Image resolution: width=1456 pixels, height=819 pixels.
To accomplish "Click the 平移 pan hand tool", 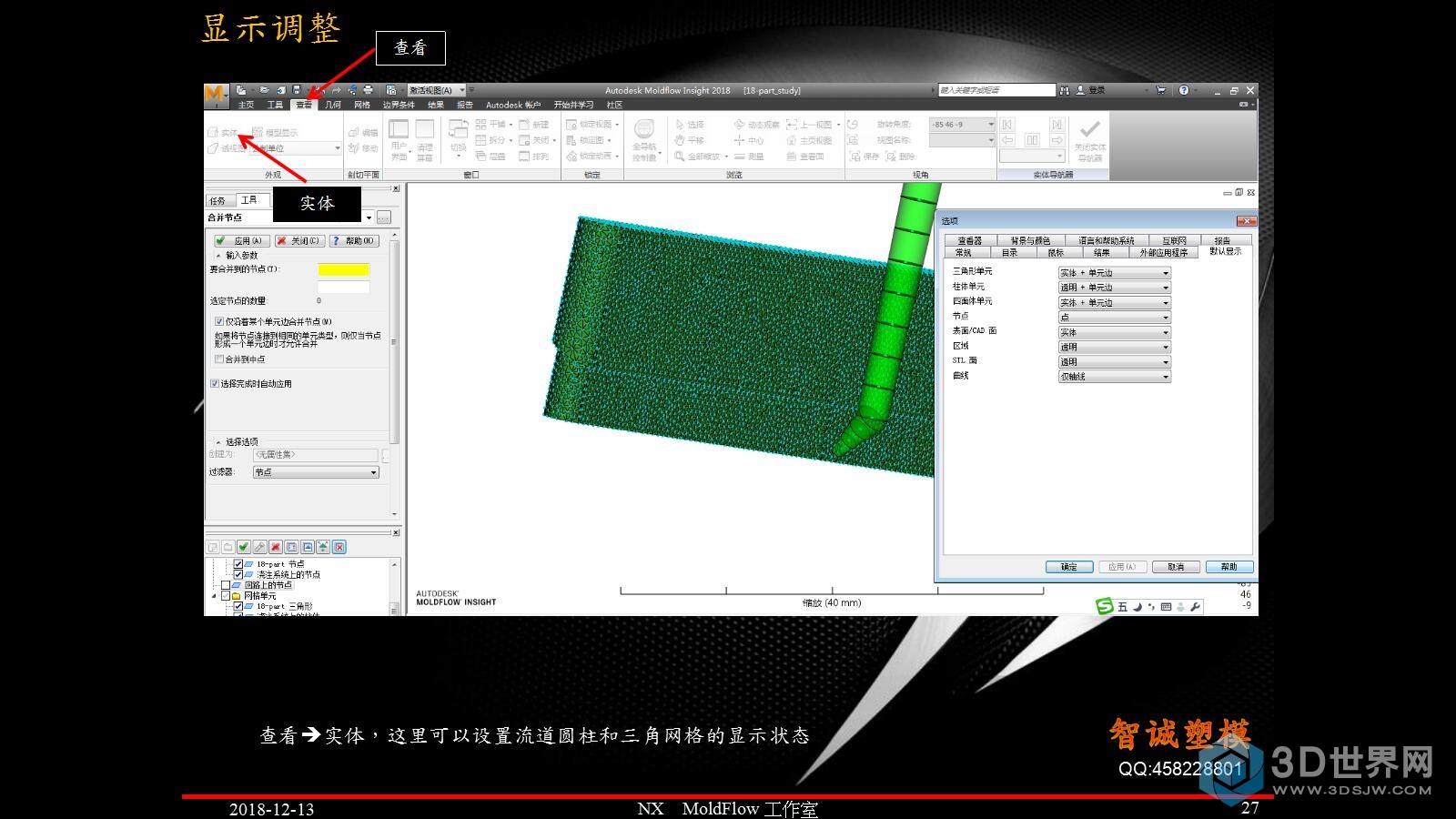I will (x=690, y=140).
